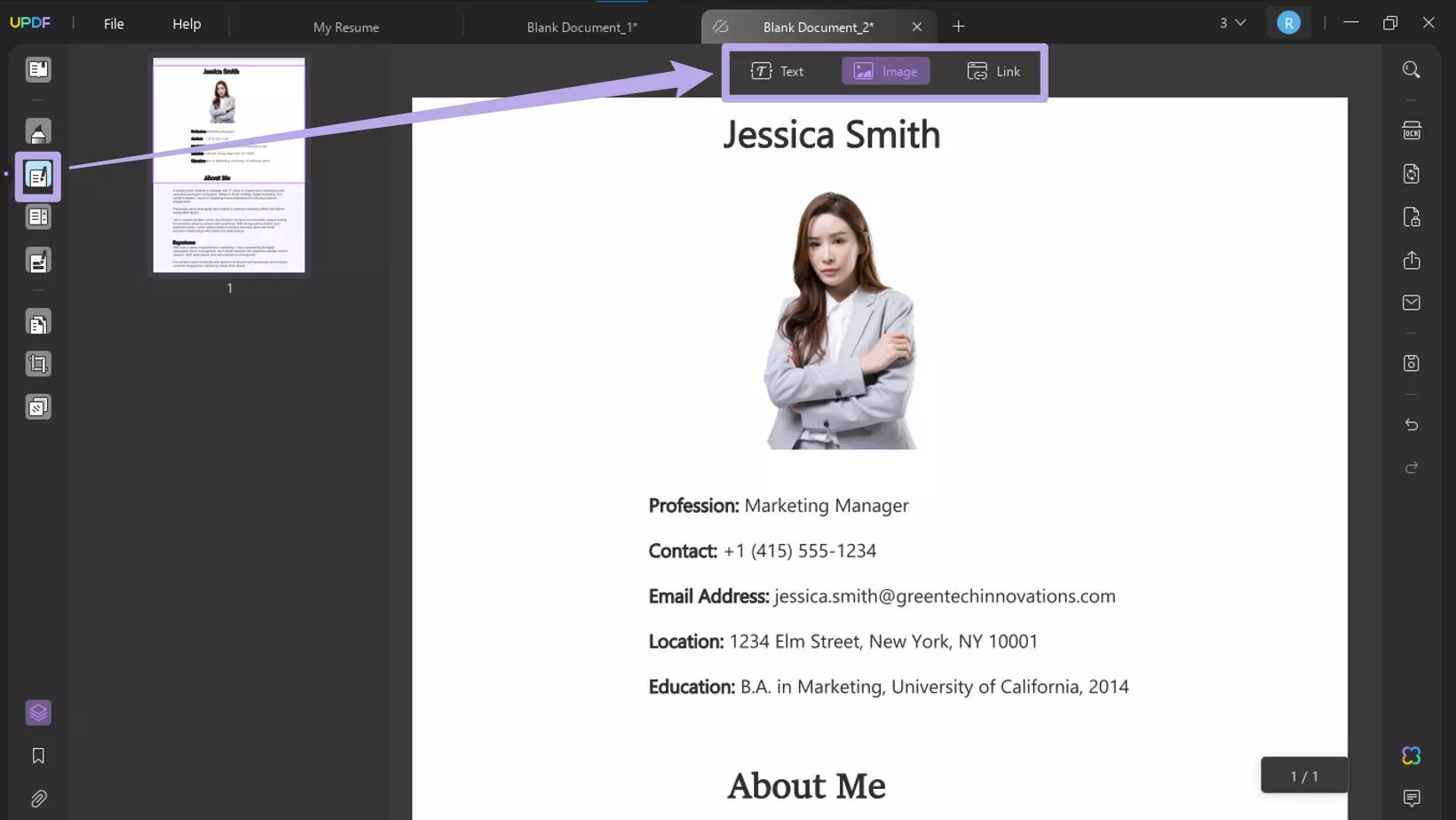This screenshot has height=820, width=1456.
Task: Enable Link editing mode
Action: pyautogui.click(x=993, y=71)
